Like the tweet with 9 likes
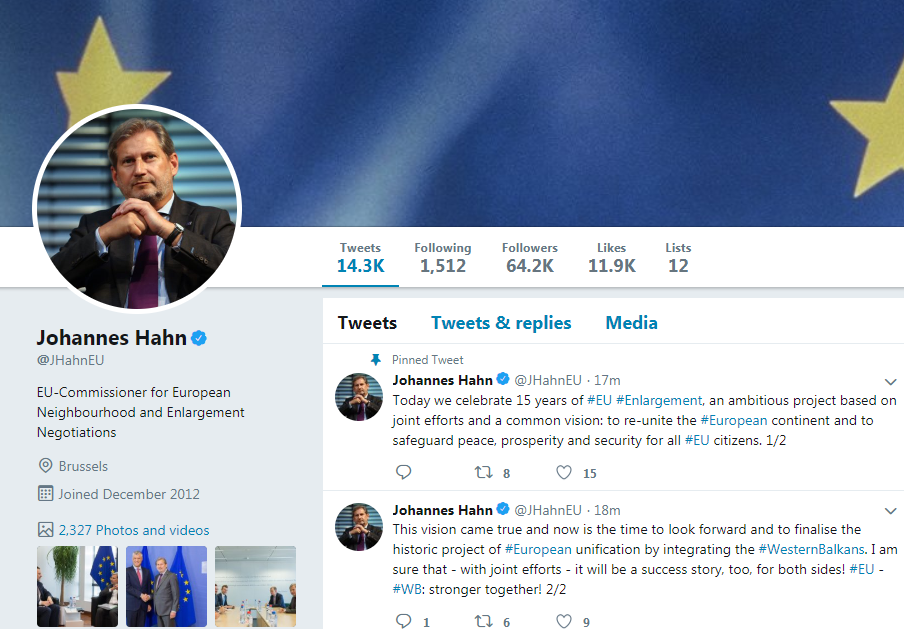This screenshot has width=904, height=629. [564, 622]
